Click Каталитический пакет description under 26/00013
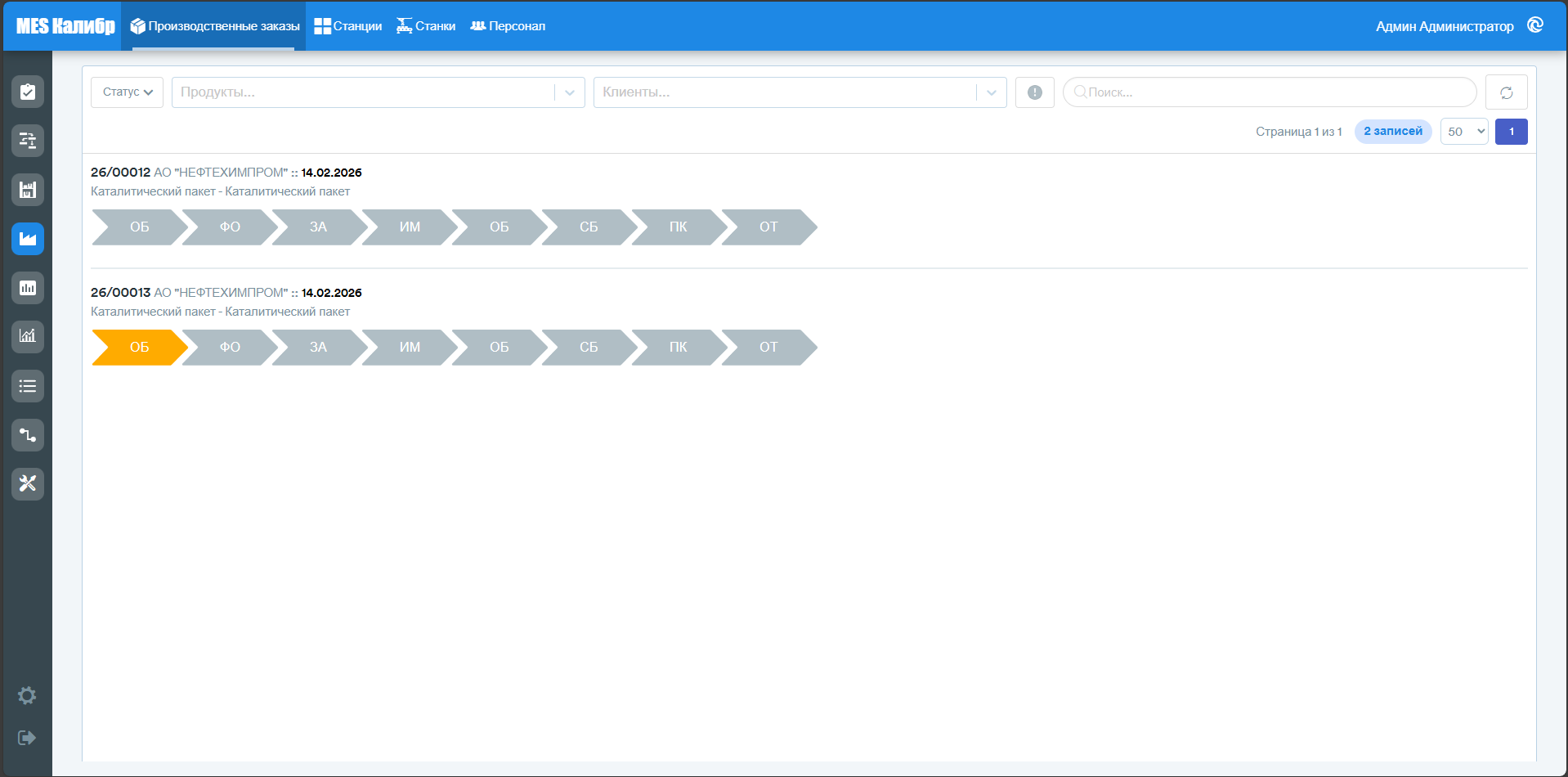Image resolution: width=1568 pixels, height=777 pixels. click(x=220, y=312)
